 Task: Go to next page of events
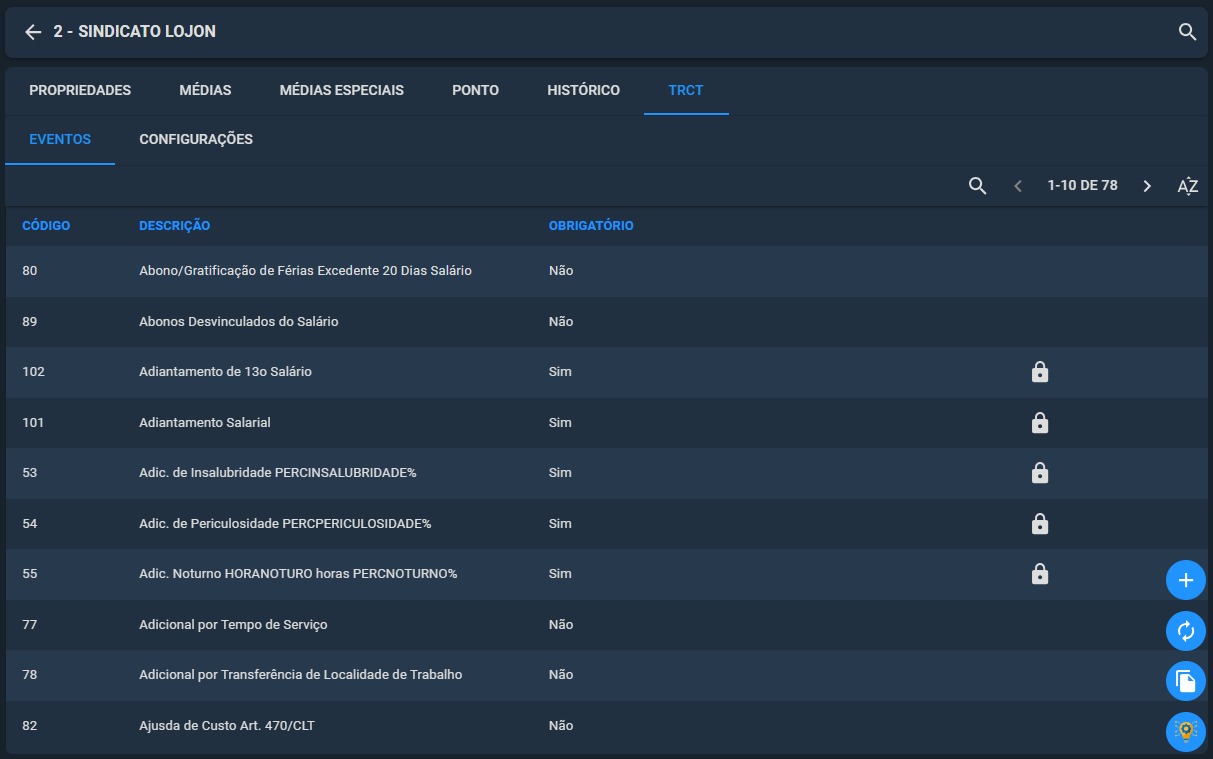tap(1147, 186)
